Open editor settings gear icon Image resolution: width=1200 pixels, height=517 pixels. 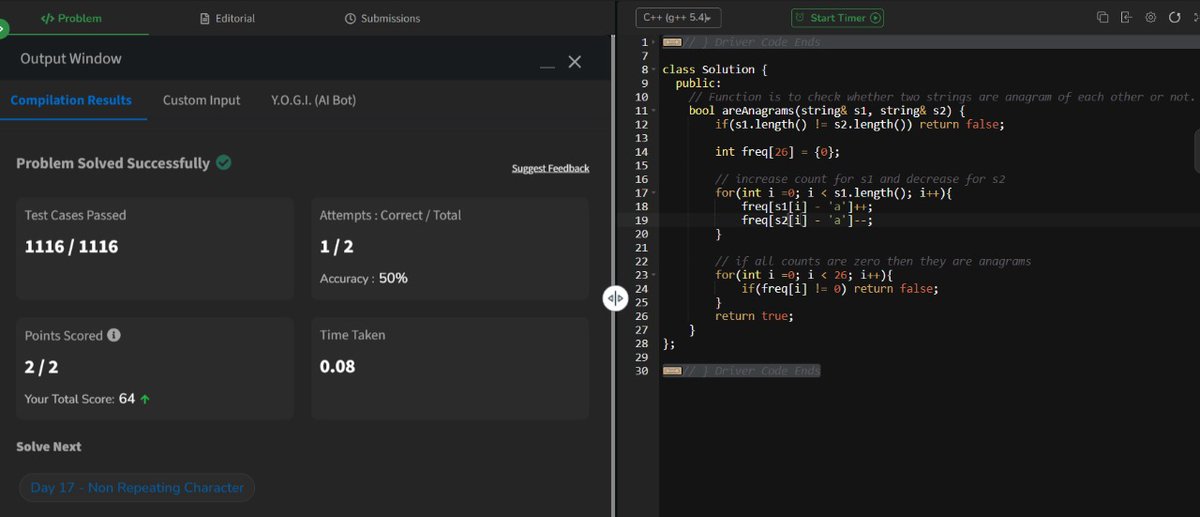point(1151,18)
